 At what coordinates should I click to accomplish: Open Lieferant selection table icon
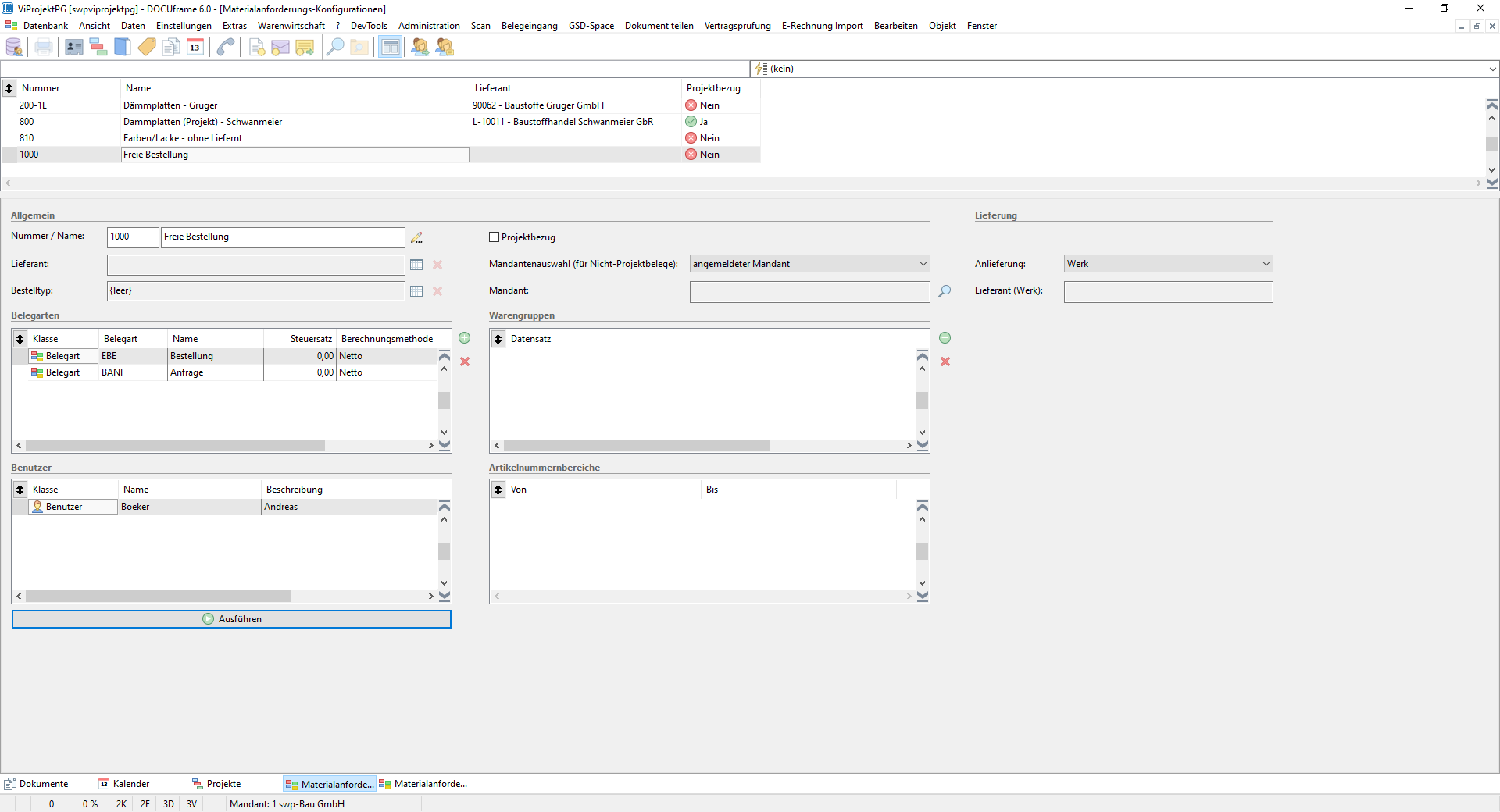pyautogui.click(x=416, y=265)
